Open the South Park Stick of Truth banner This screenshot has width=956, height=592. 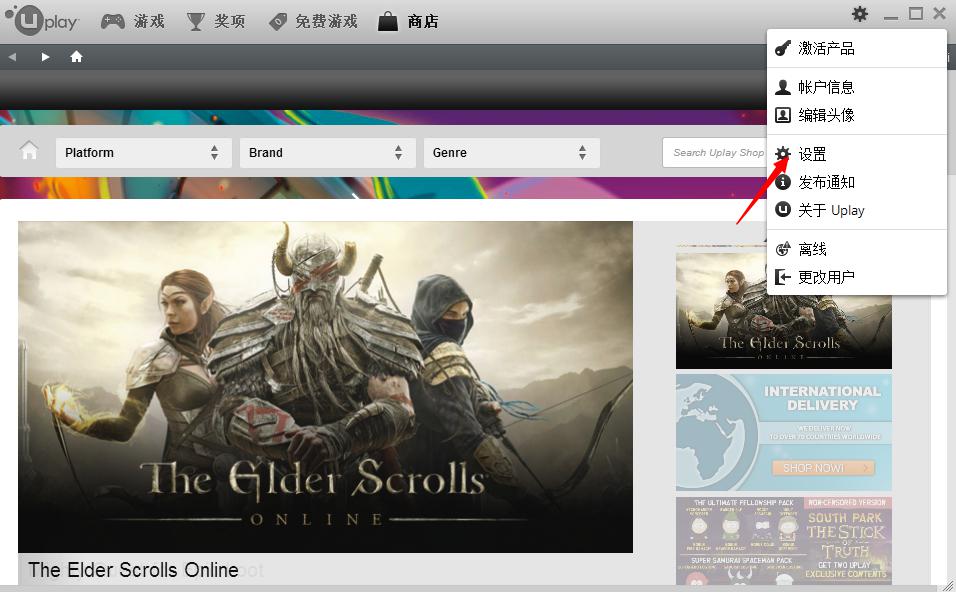(x=783, y=541)
